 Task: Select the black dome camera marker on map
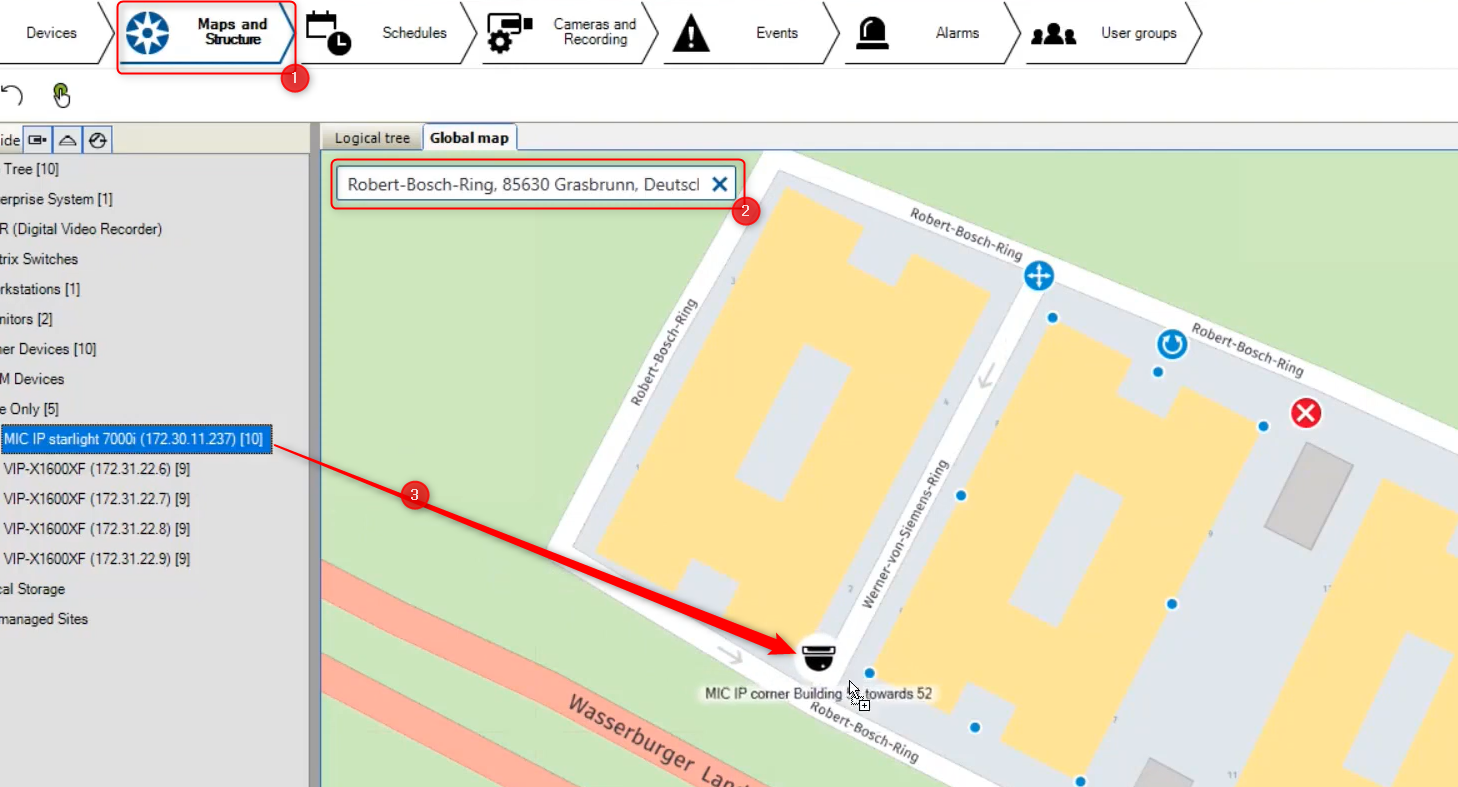819,657
